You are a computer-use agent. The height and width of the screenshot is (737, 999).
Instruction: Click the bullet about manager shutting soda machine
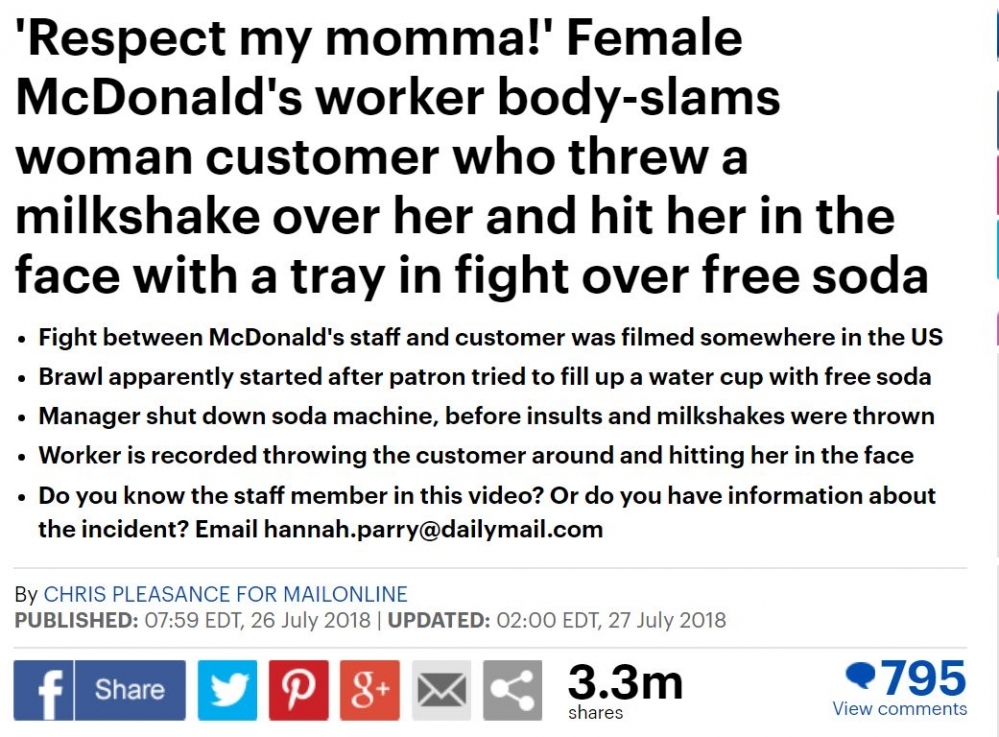[486, 416]
